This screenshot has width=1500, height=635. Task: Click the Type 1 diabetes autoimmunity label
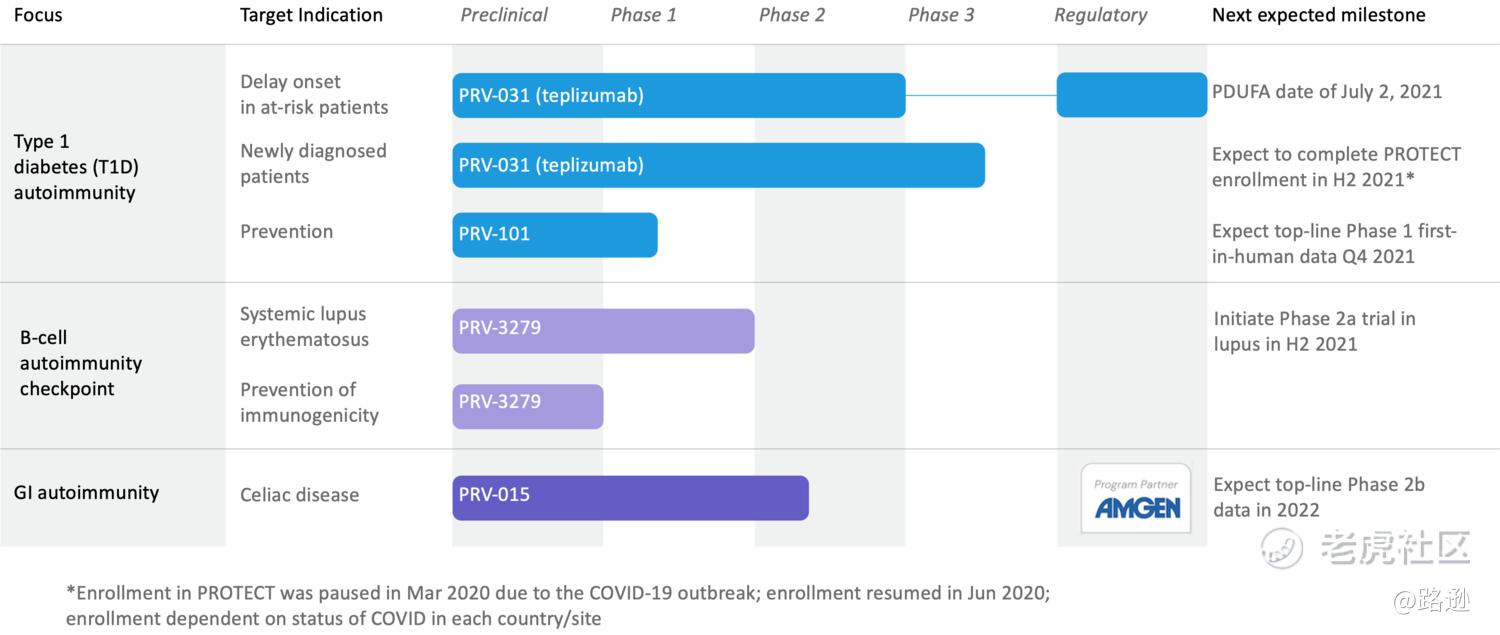point(74,167)
